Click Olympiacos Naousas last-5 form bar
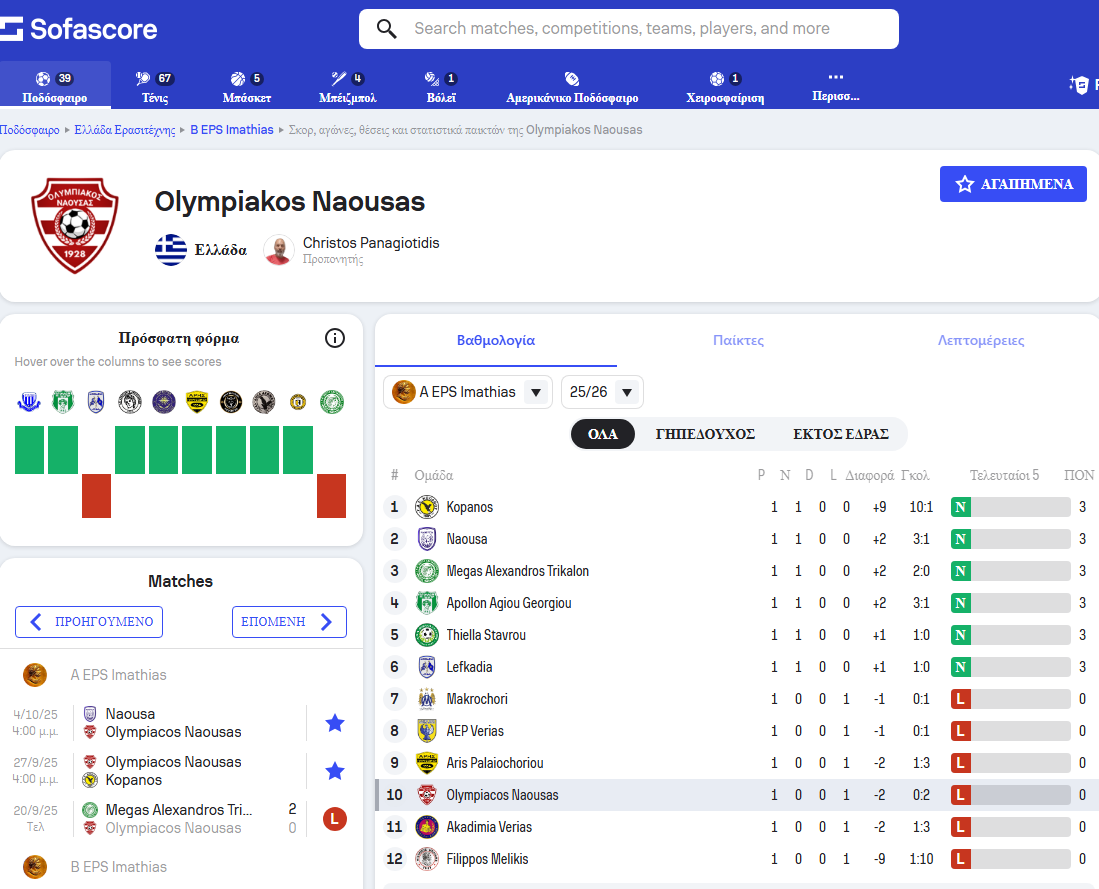This screenshot has height=889, width=1099. (1010, 795)
